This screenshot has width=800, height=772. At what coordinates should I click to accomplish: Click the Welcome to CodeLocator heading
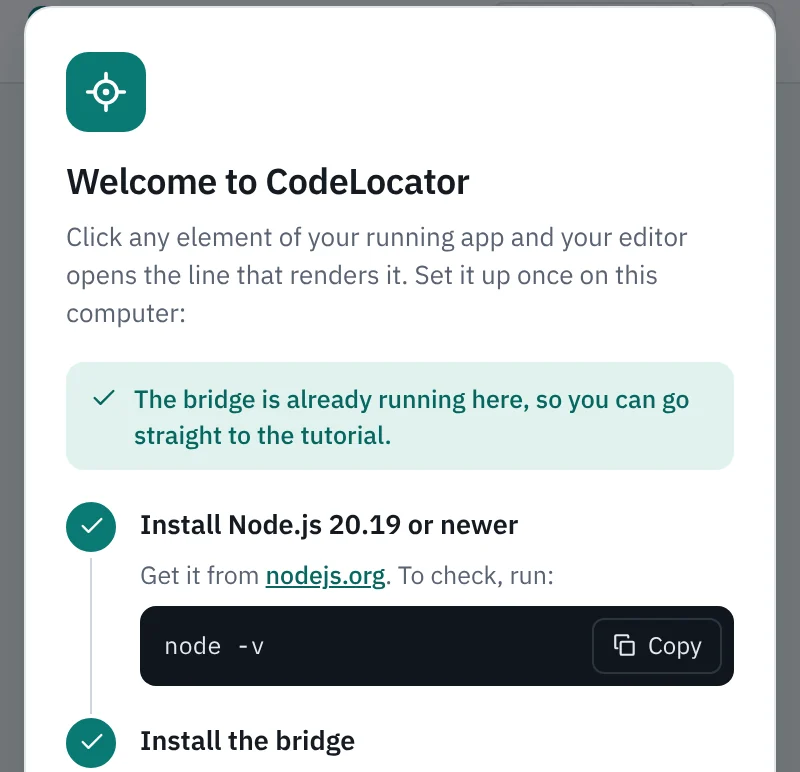[x=268, y=182]
